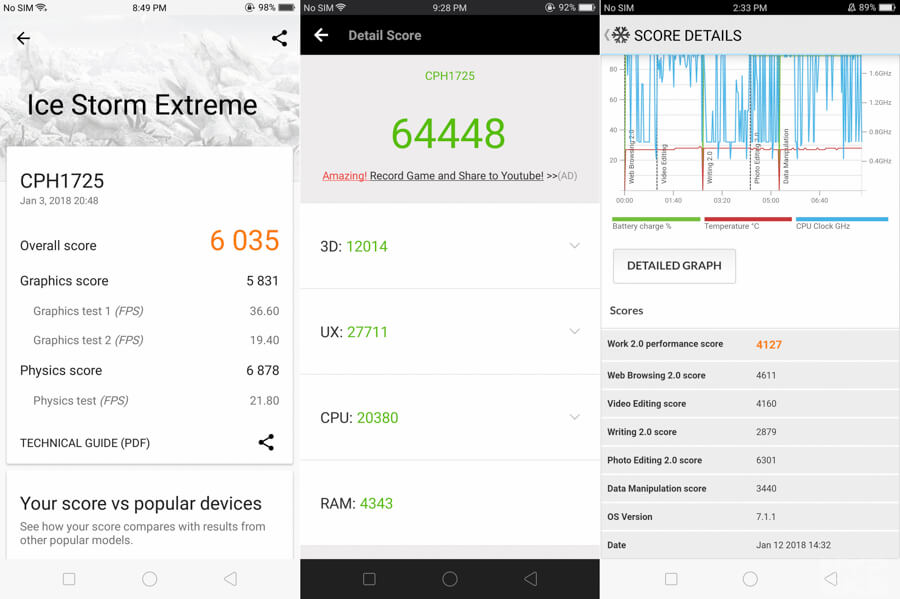
Task: Tap back arrow on Ice Storm Extreme screen
Action: click(x=23, y=39)
